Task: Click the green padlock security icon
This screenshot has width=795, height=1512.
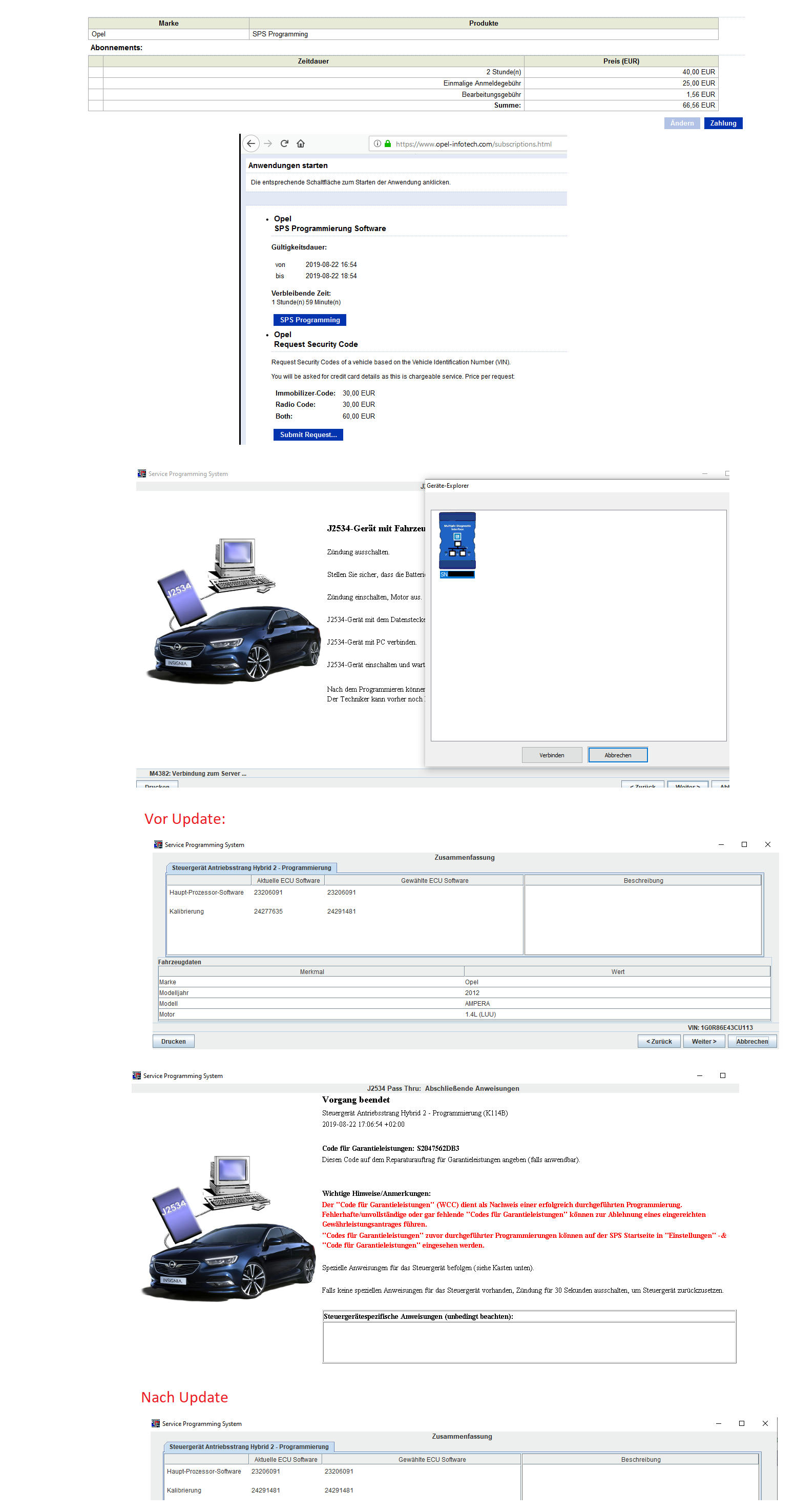Action: [x=388, y=144]
